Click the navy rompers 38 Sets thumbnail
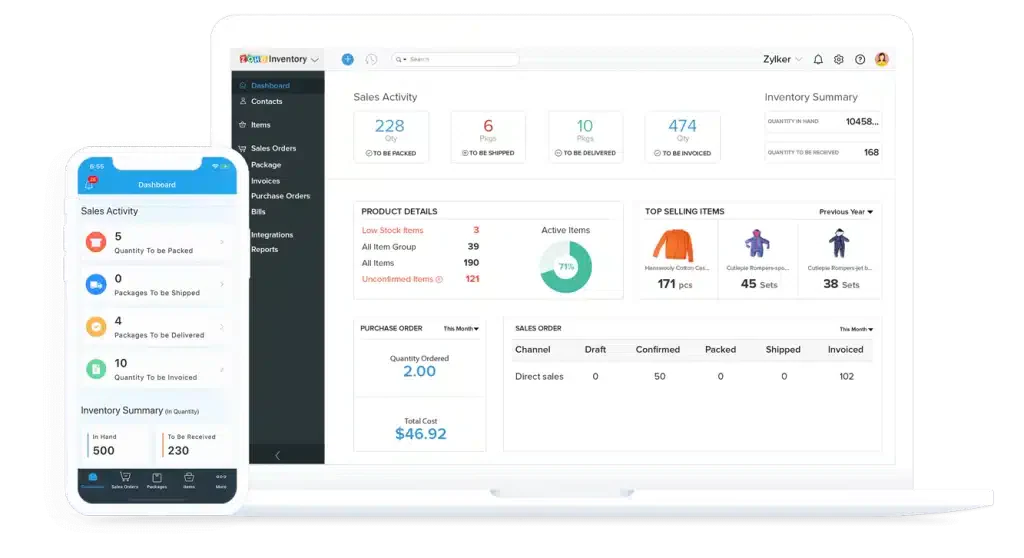The width and height of the screenshot is (1024, 558). pos(839,244)
